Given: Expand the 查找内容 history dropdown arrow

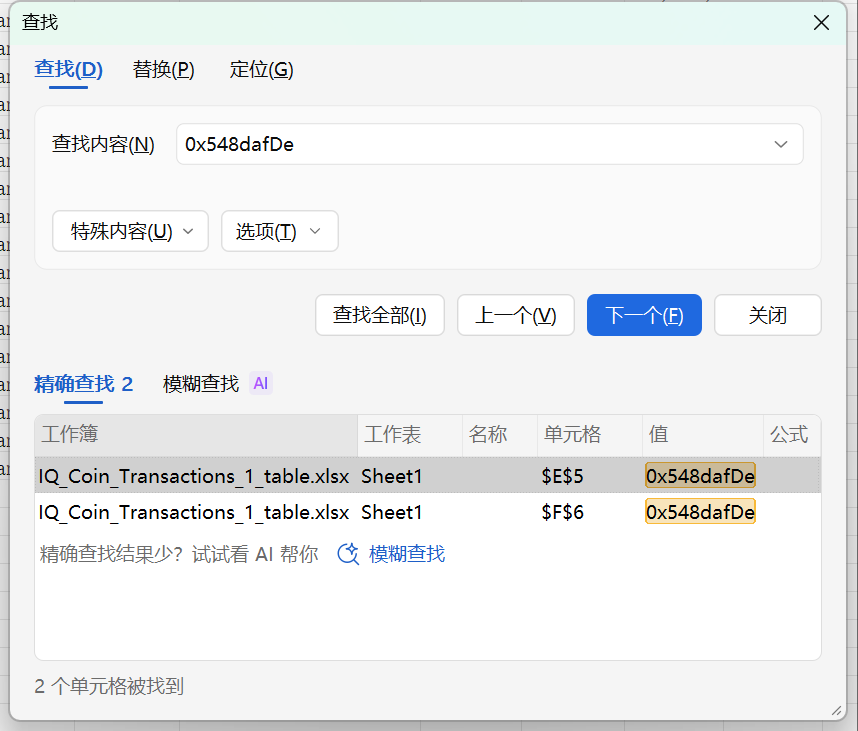Looking at the screenshot, I should coord(781,144).
